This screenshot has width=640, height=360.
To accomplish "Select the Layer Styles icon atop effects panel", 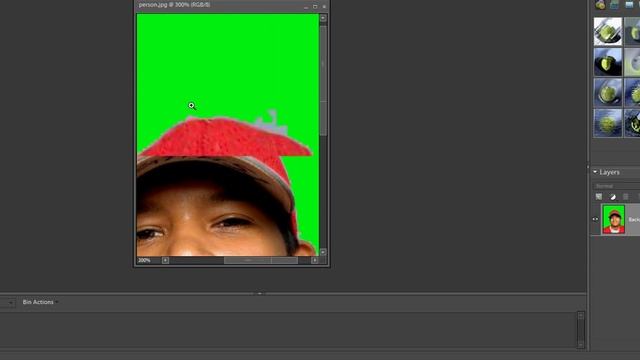I will pos(614,4).
